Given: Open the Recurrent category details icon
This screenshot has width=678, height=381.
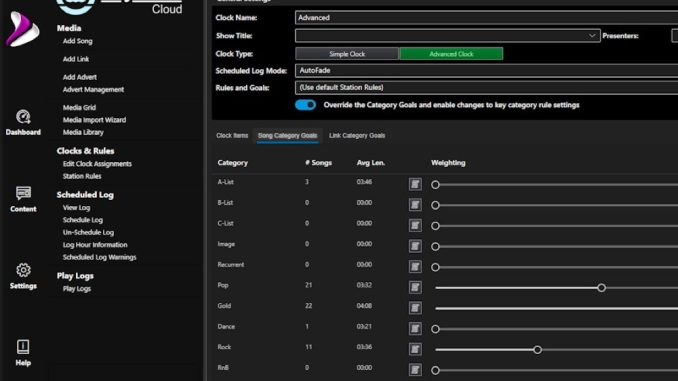Looking at the screenshot, I should coord(415,266).
